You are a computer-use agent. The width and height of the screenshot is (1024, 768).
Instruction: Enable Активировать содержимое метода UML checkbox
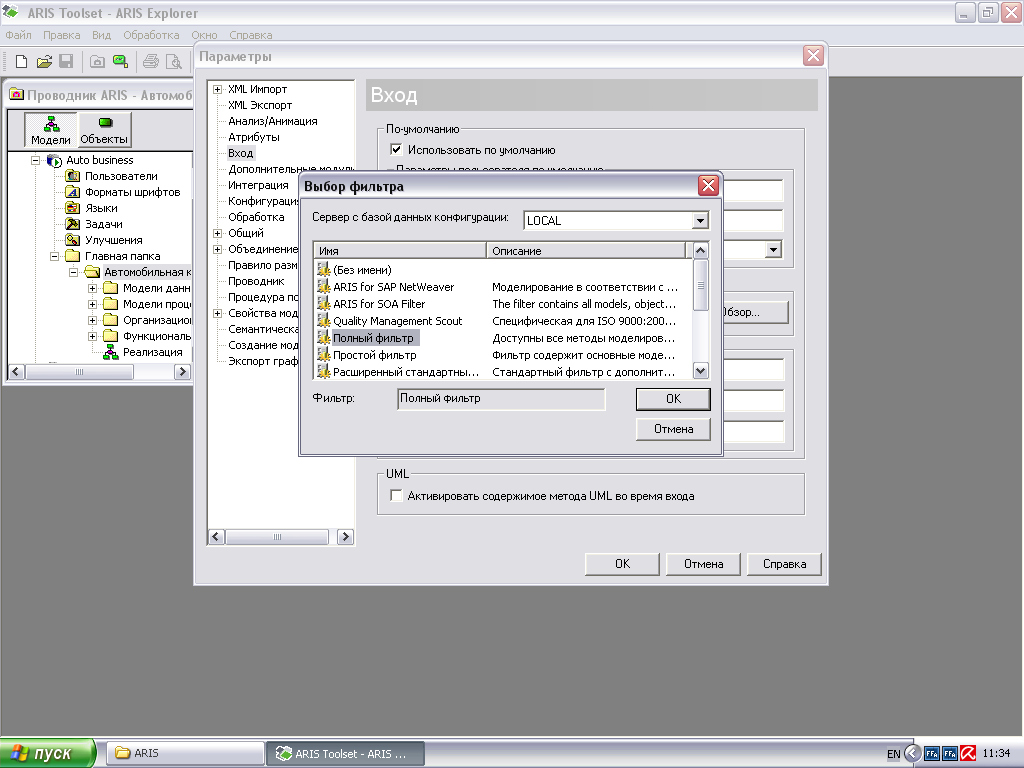point(396,496)
